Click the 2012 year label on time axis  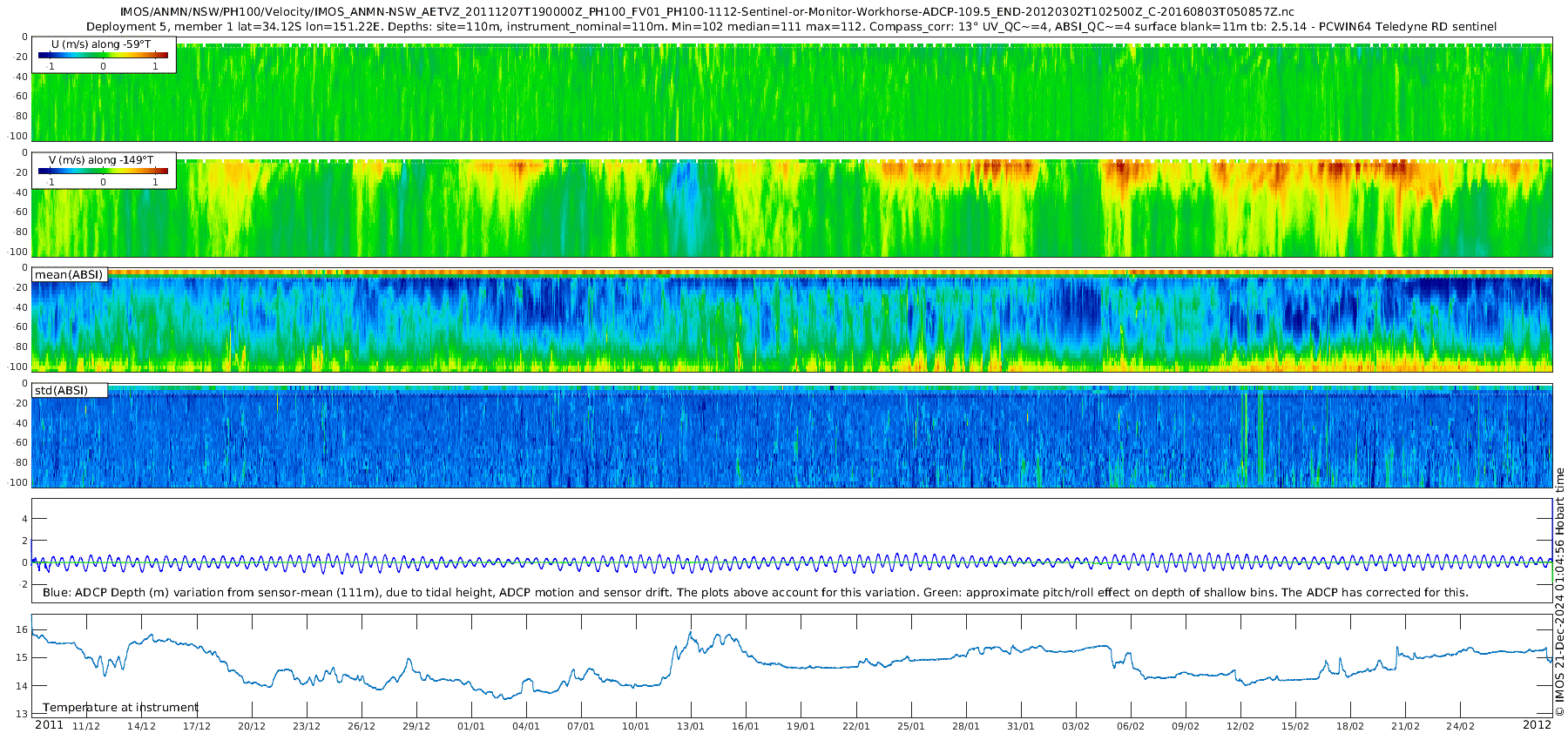tap(1537, 725)
